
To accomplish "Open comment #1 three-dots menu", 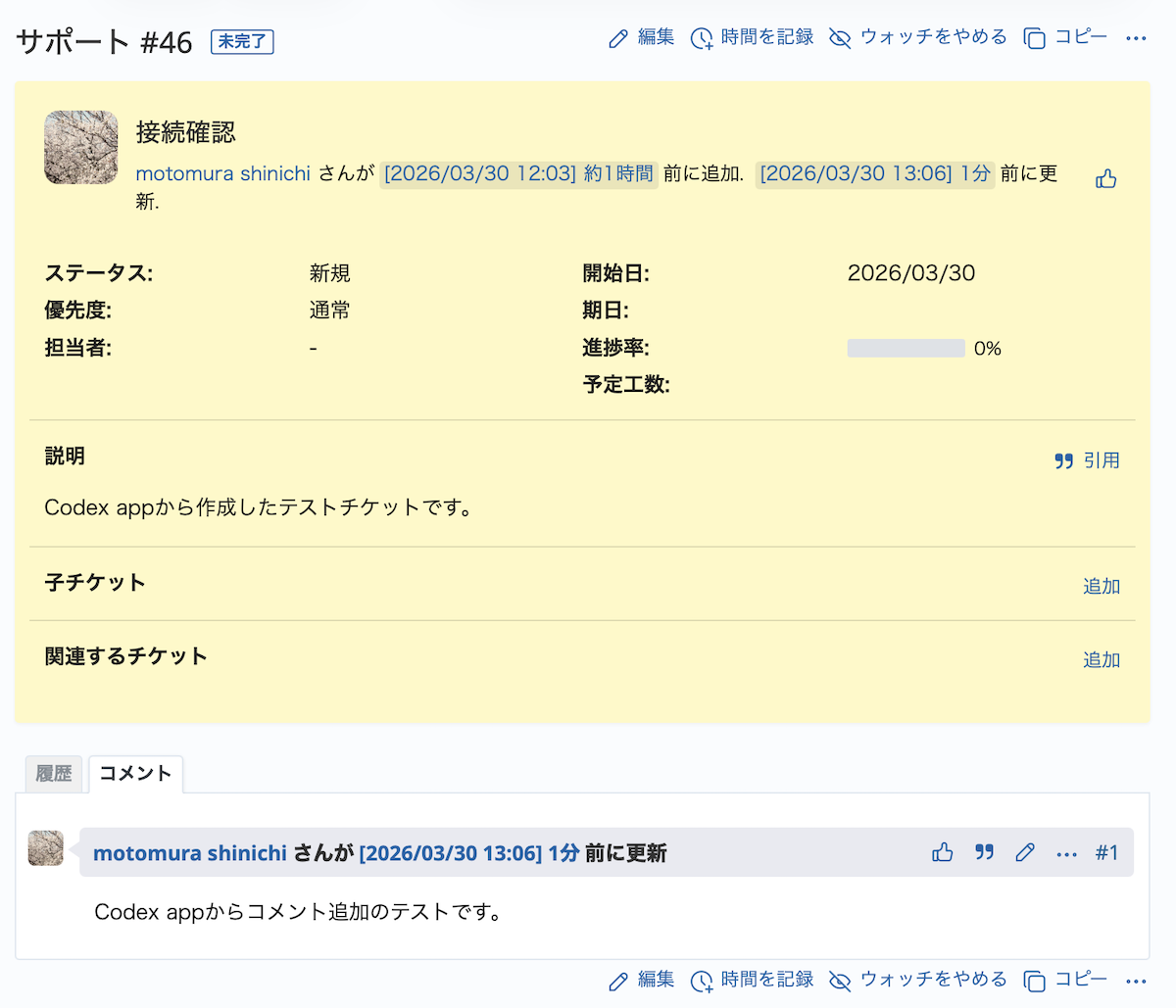I will 1067,853.
